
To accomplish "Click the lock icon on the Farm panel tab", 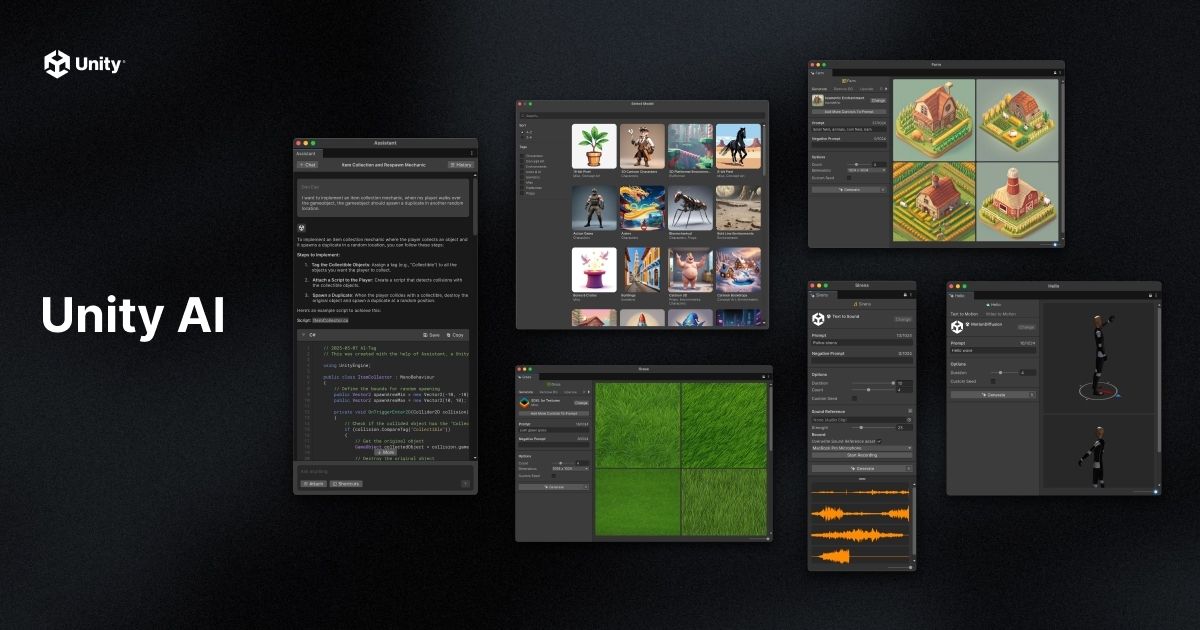I will click(1056, 72).
